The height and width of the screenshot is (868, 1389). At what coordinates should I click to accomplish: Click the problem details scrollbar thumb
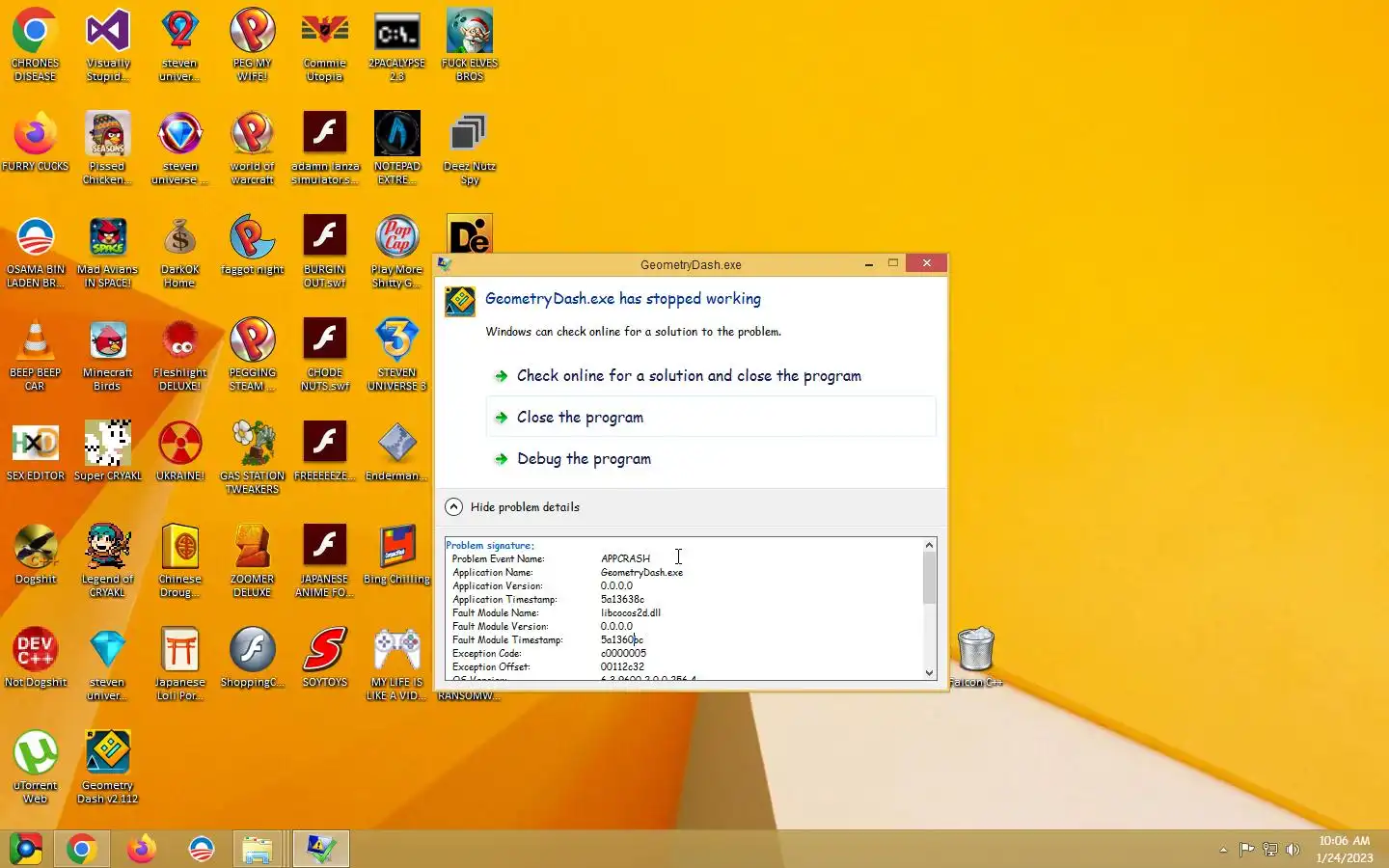point(930,578)
